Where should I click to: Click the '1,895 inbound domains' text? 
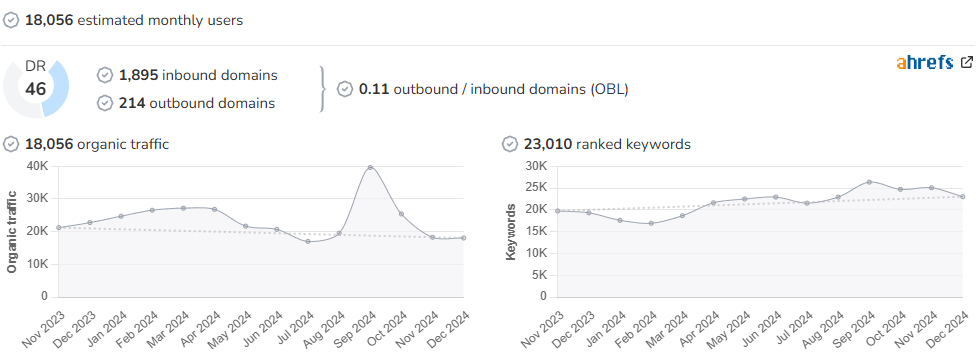[x=198, y=75]
